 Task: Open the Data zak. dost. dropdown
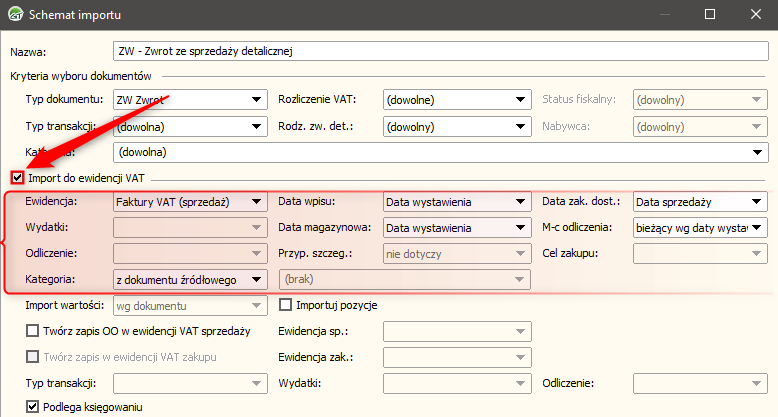tap(758, 202)
